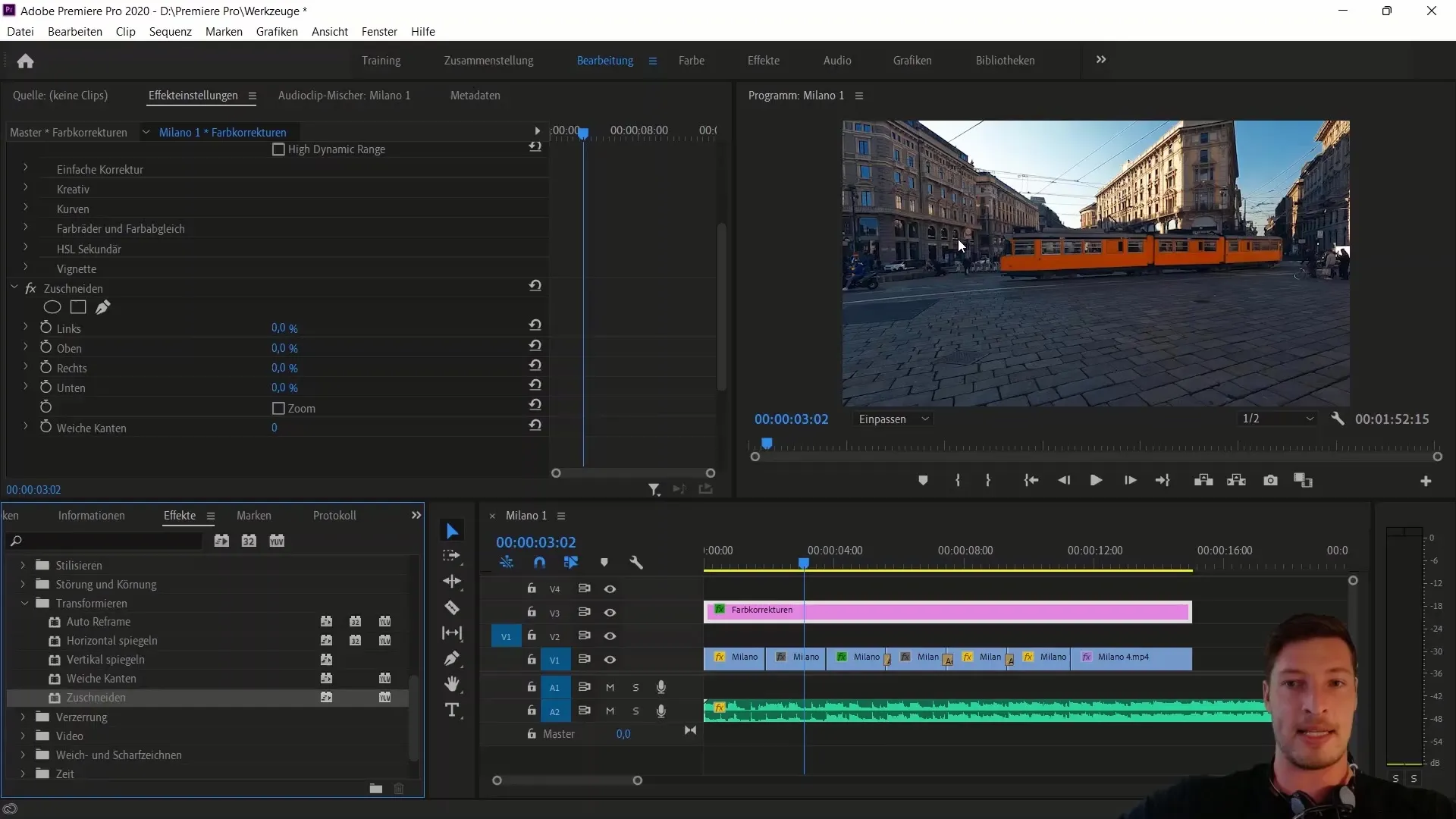Open the Metadaten tab
The image size is (1456, 819).
475,96
